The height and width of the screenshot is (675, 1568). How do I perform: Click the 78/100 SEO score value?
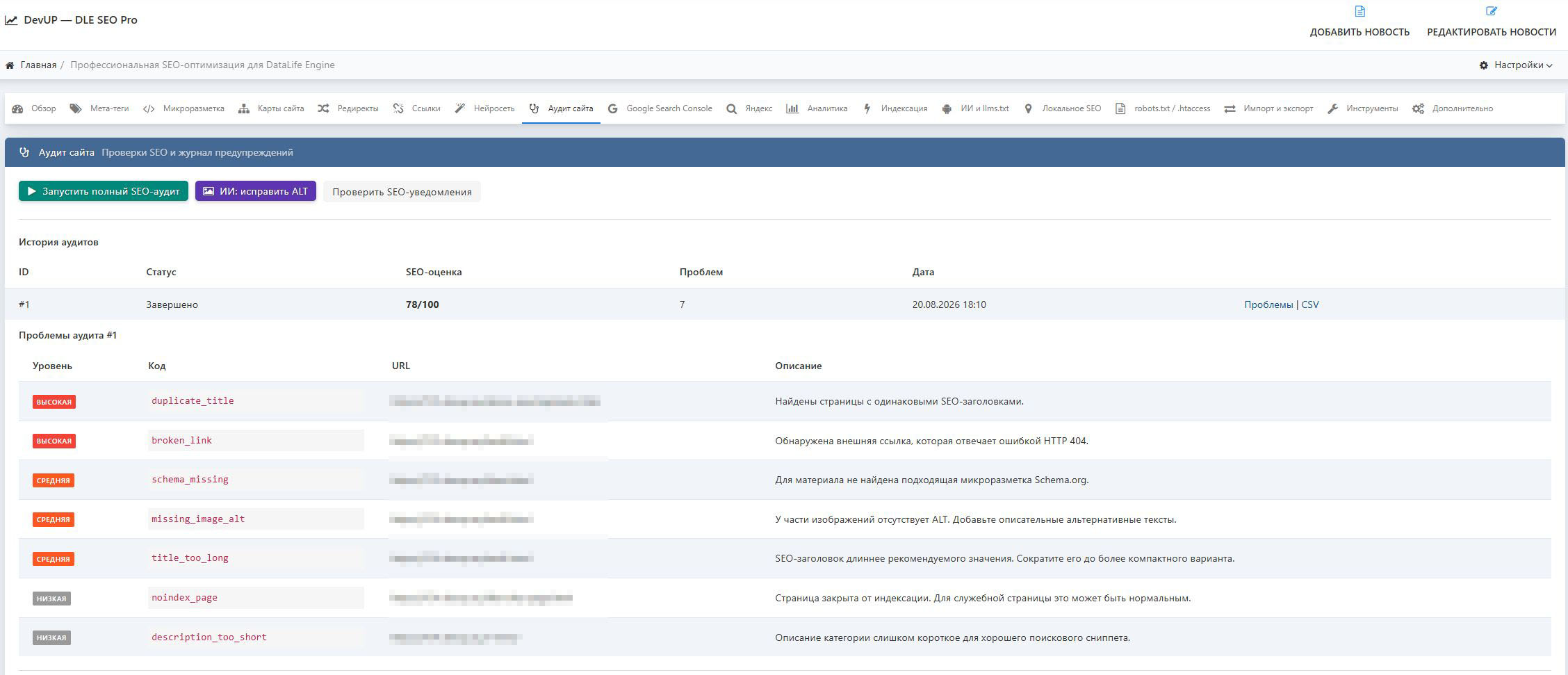[x=423, y=305]
